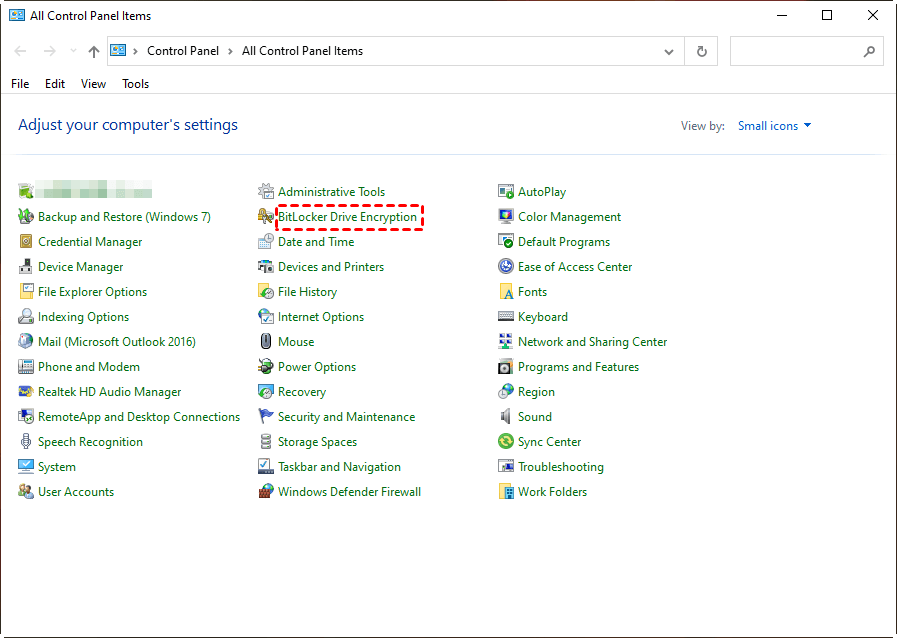897x638 pixels.
Task: Open the Programs and Features link
Action: (x=578, y=367)
